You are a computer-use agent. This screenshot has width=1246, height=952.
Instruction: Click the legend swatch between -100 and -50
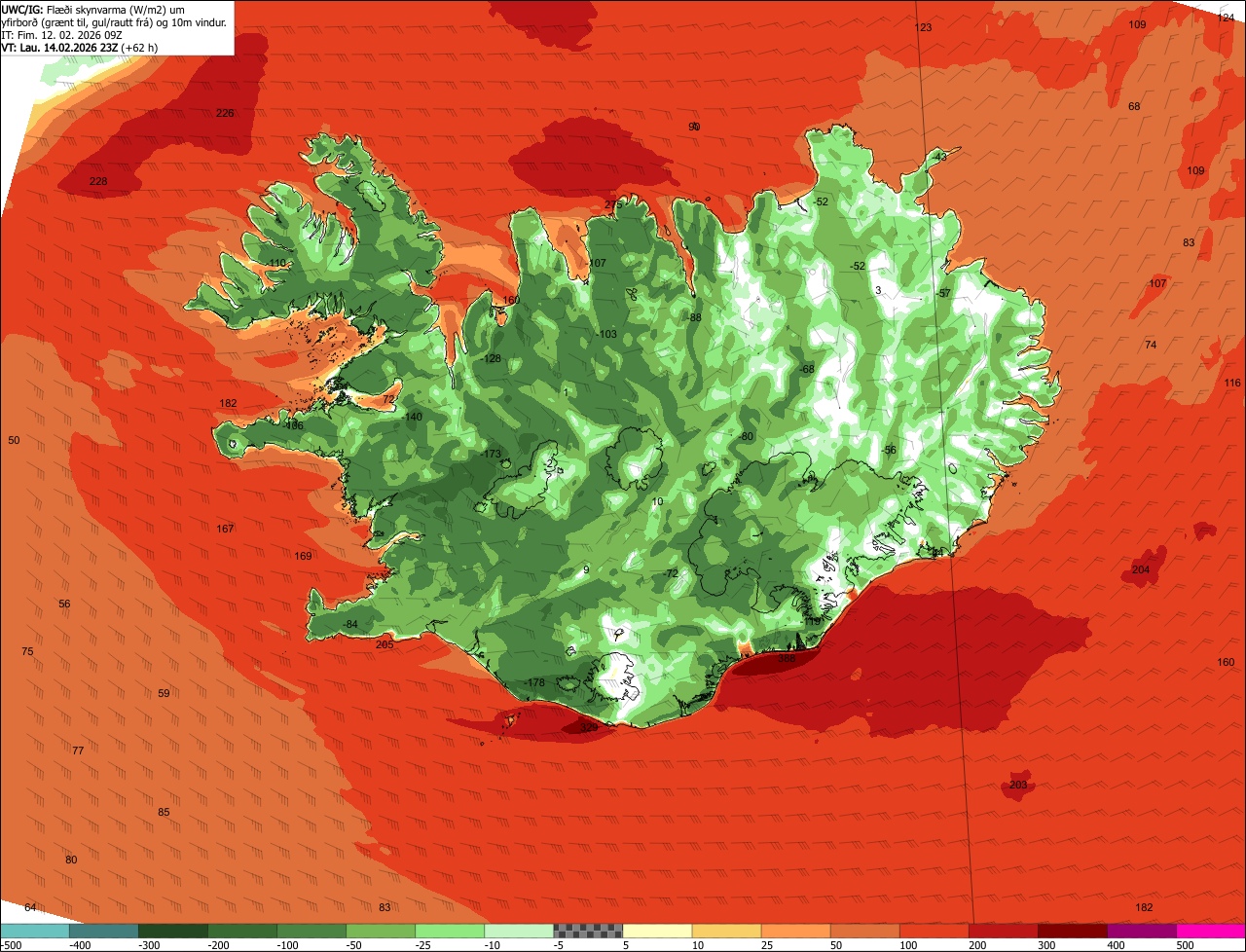311,931
